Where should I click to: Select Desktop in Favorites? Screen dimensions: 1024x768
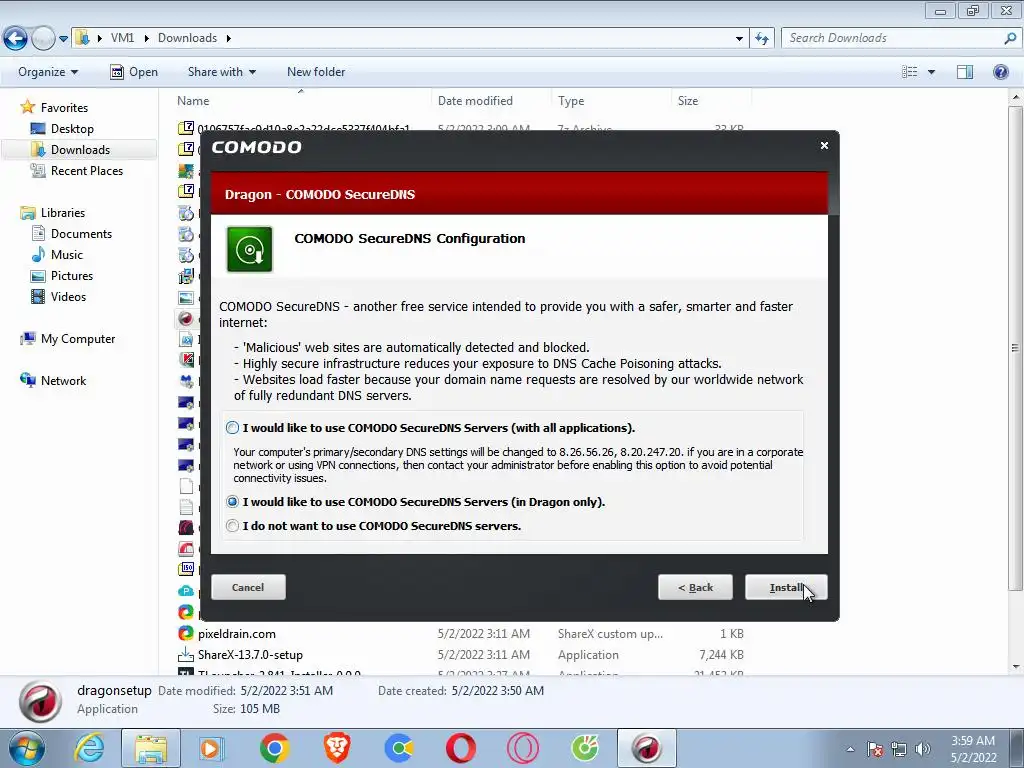click(x=72, y=129)
